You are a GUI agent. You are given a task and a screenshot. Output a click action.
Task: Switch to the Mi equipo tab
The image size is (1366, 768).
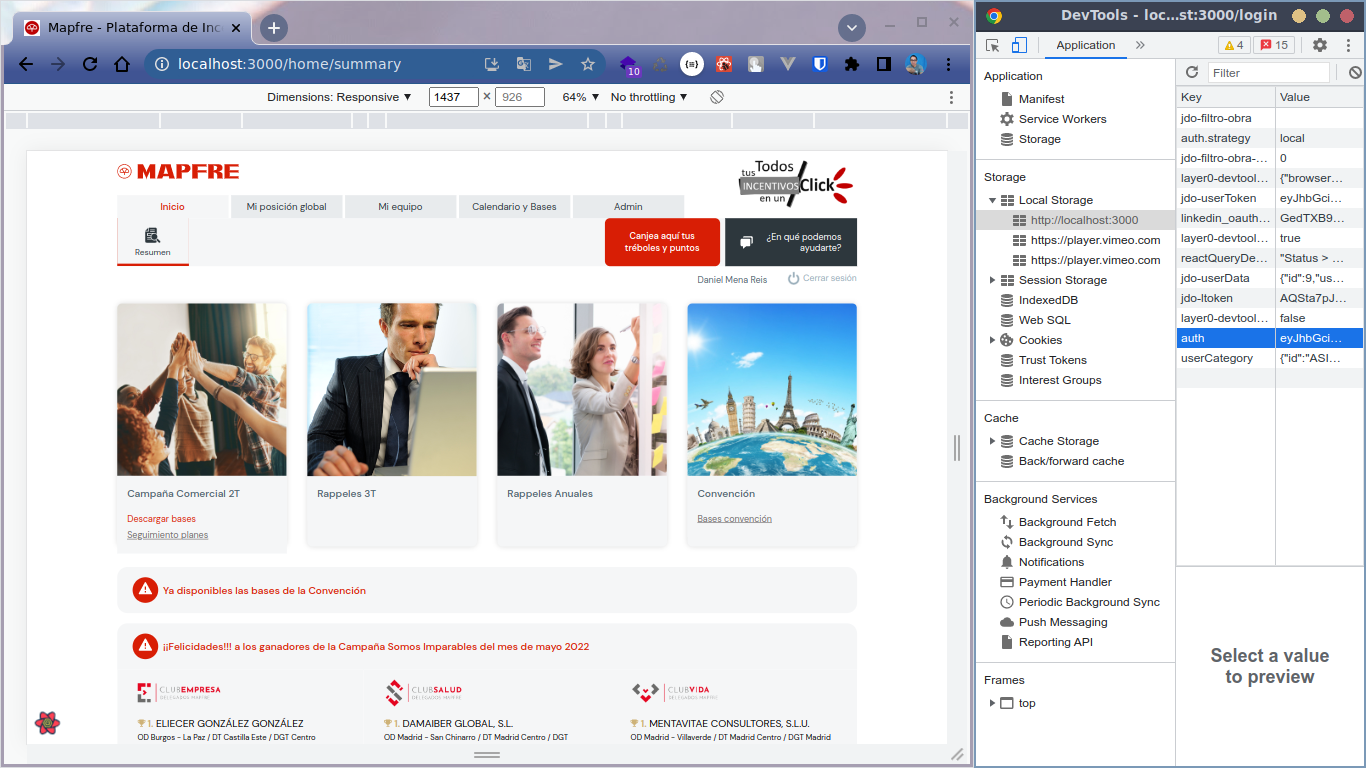400,206
